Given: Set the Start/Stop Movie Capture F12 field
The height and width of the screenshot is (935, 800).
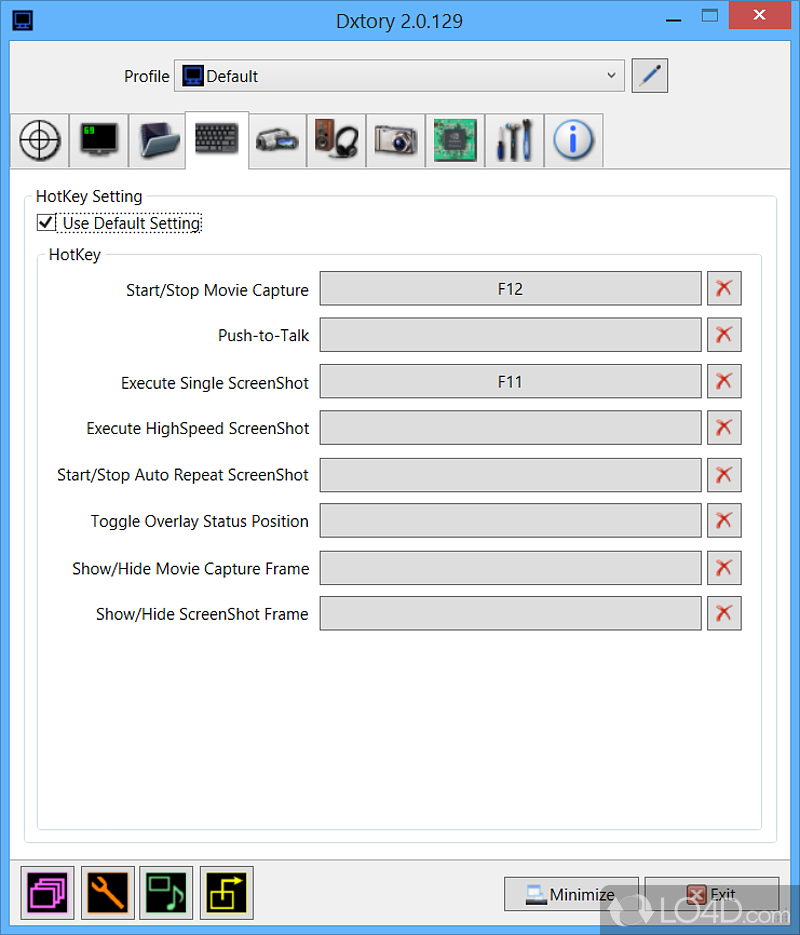Looking at the screenshot, I should [x=510, y=289].
